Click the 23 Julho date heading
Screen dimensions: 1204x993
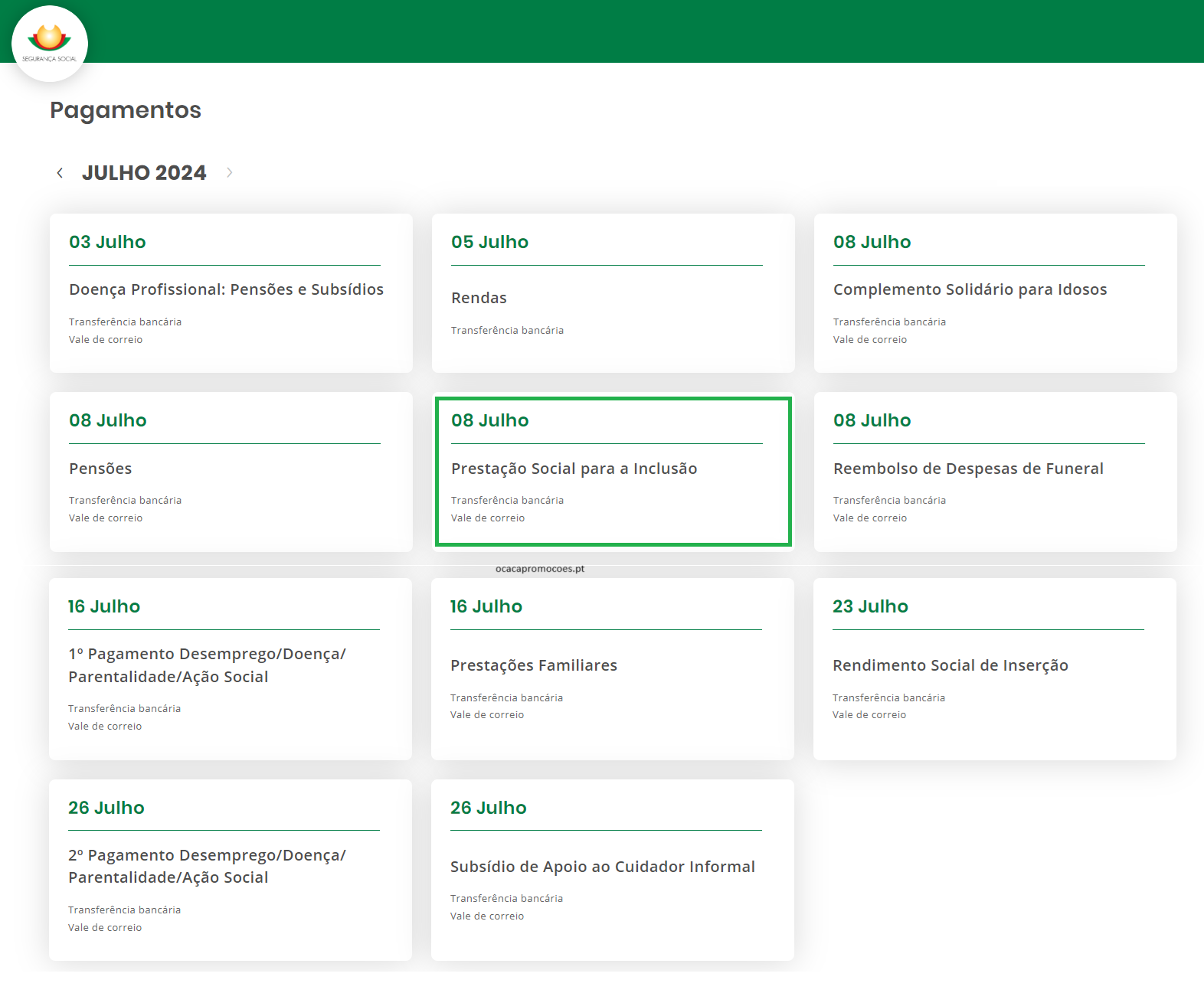[870, 606]
